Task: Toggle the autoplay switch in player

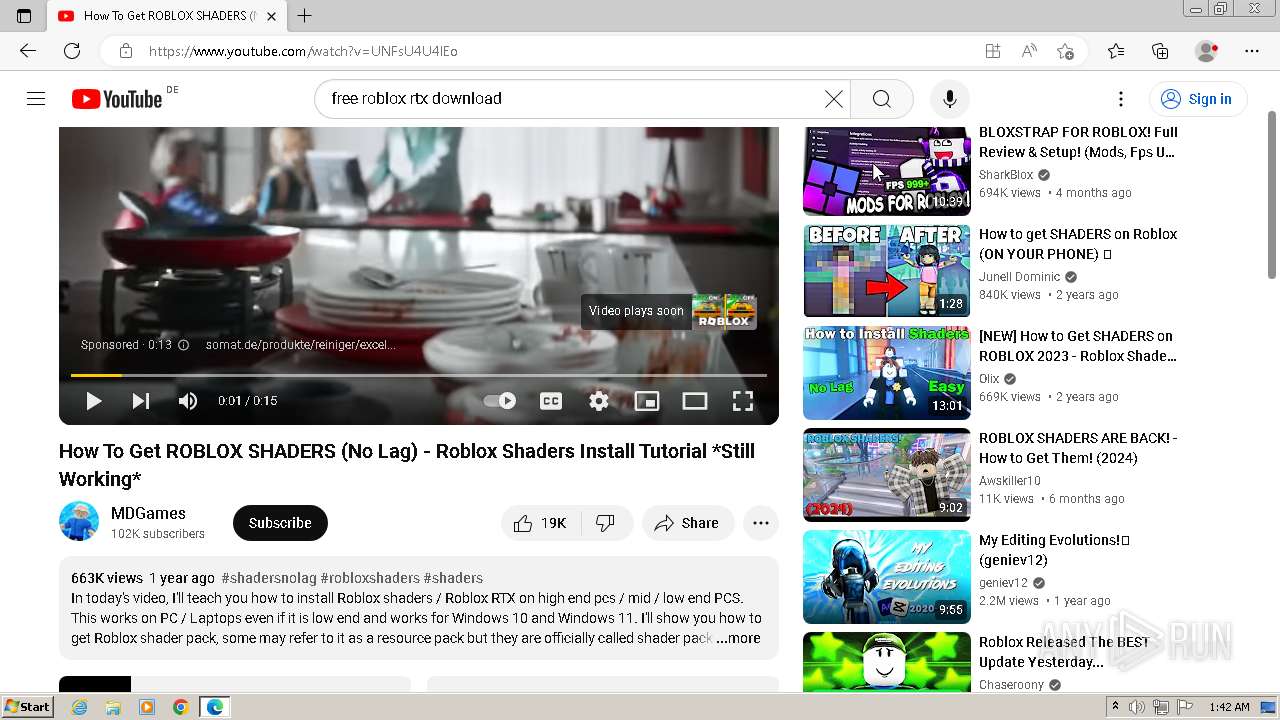Action: point(500,401)
